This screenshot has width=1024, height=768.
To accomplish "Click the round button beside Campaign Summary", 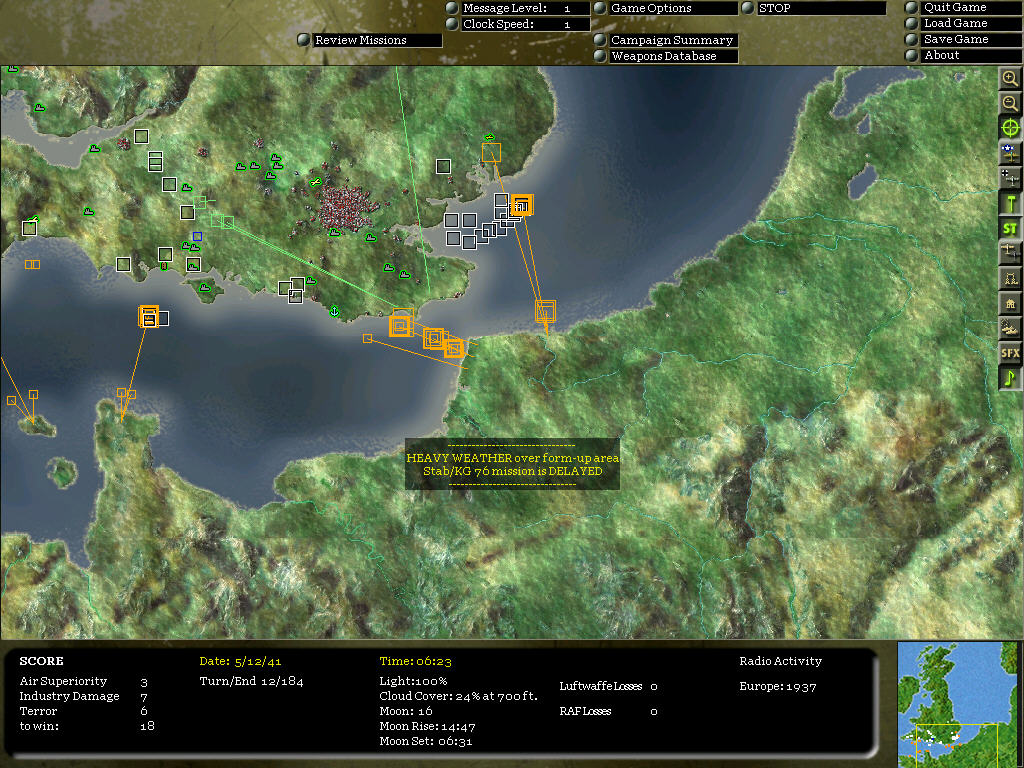I will (x=600, y=40).
